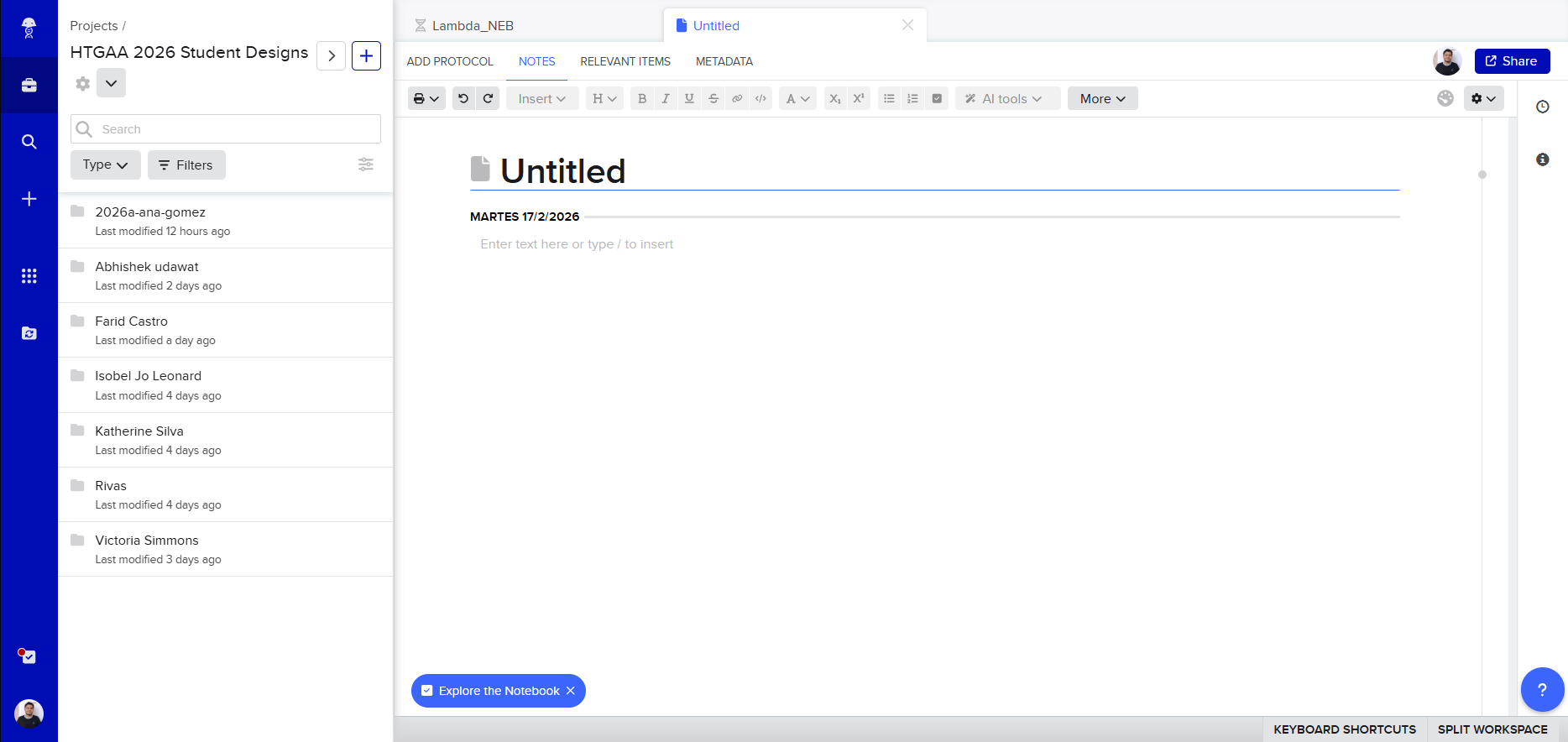Open the history clock panel
Viewport: 1568px width, 742px height.
(1542, 107)
